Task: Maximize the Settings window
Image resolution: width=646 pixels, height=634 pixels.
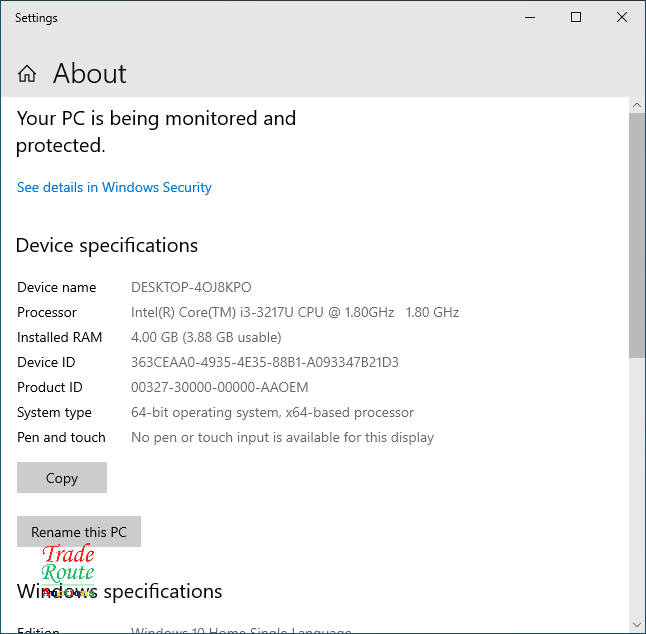Action: click(x=576, y=18)
